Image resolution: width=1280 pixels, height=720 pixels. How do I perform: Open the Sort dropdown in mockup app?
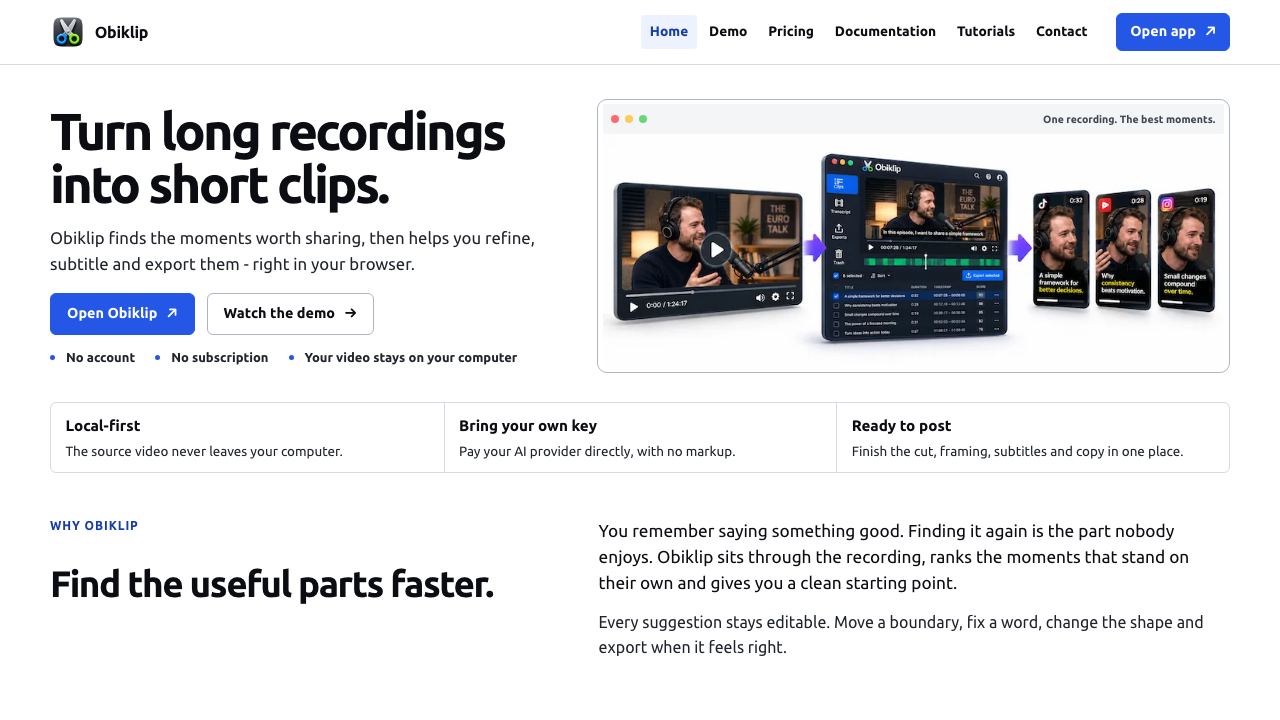[881, 275]
